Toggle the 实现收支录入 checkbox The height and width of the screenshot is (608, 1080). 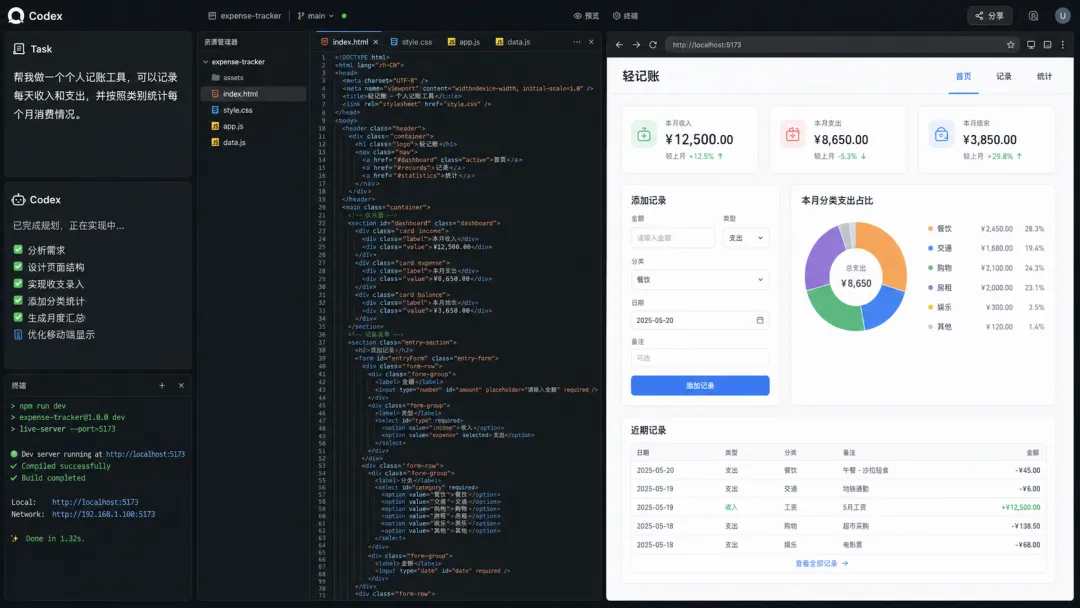(x=18, y=284)
